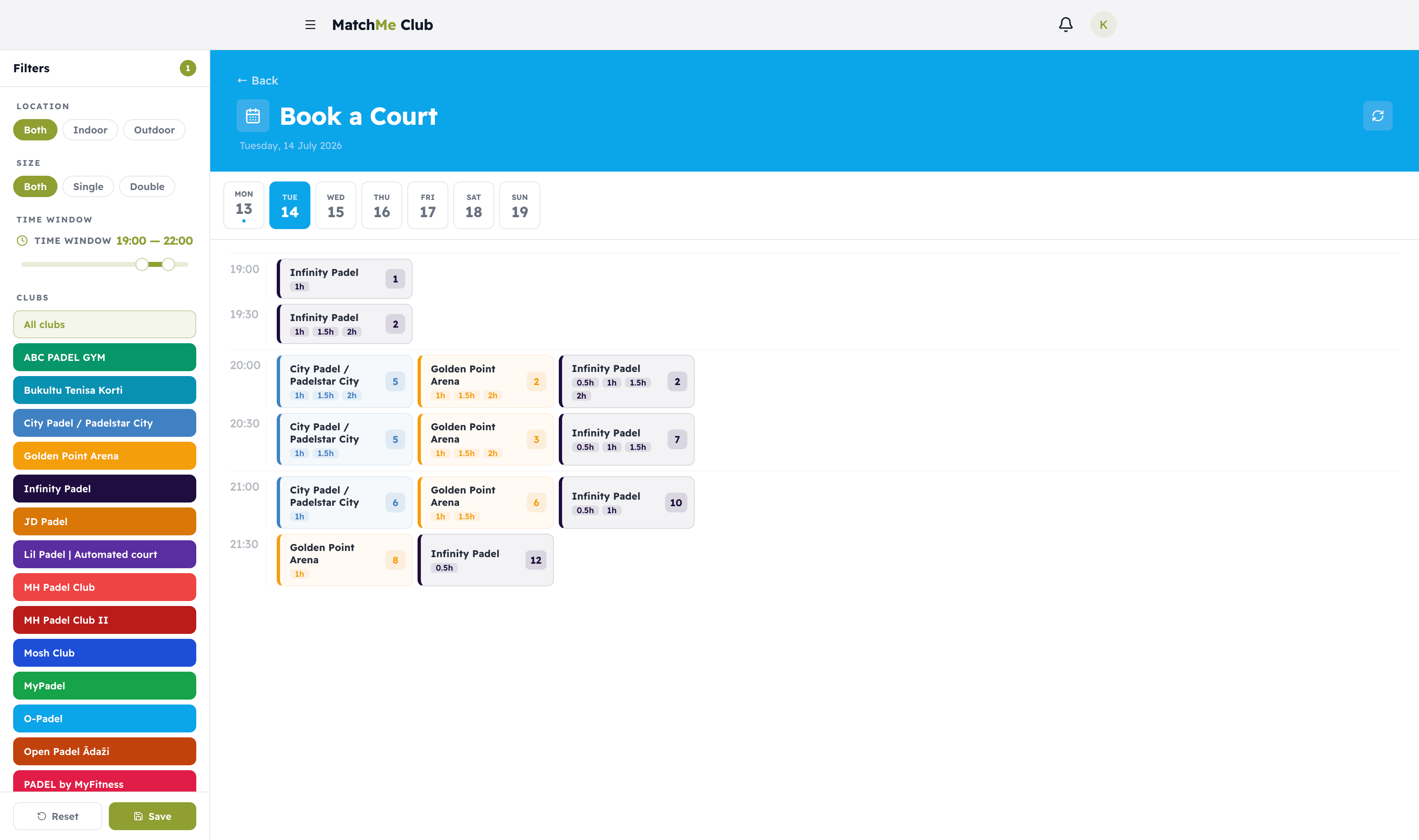Click MatchMe Club logo

[x=382, y=25]
